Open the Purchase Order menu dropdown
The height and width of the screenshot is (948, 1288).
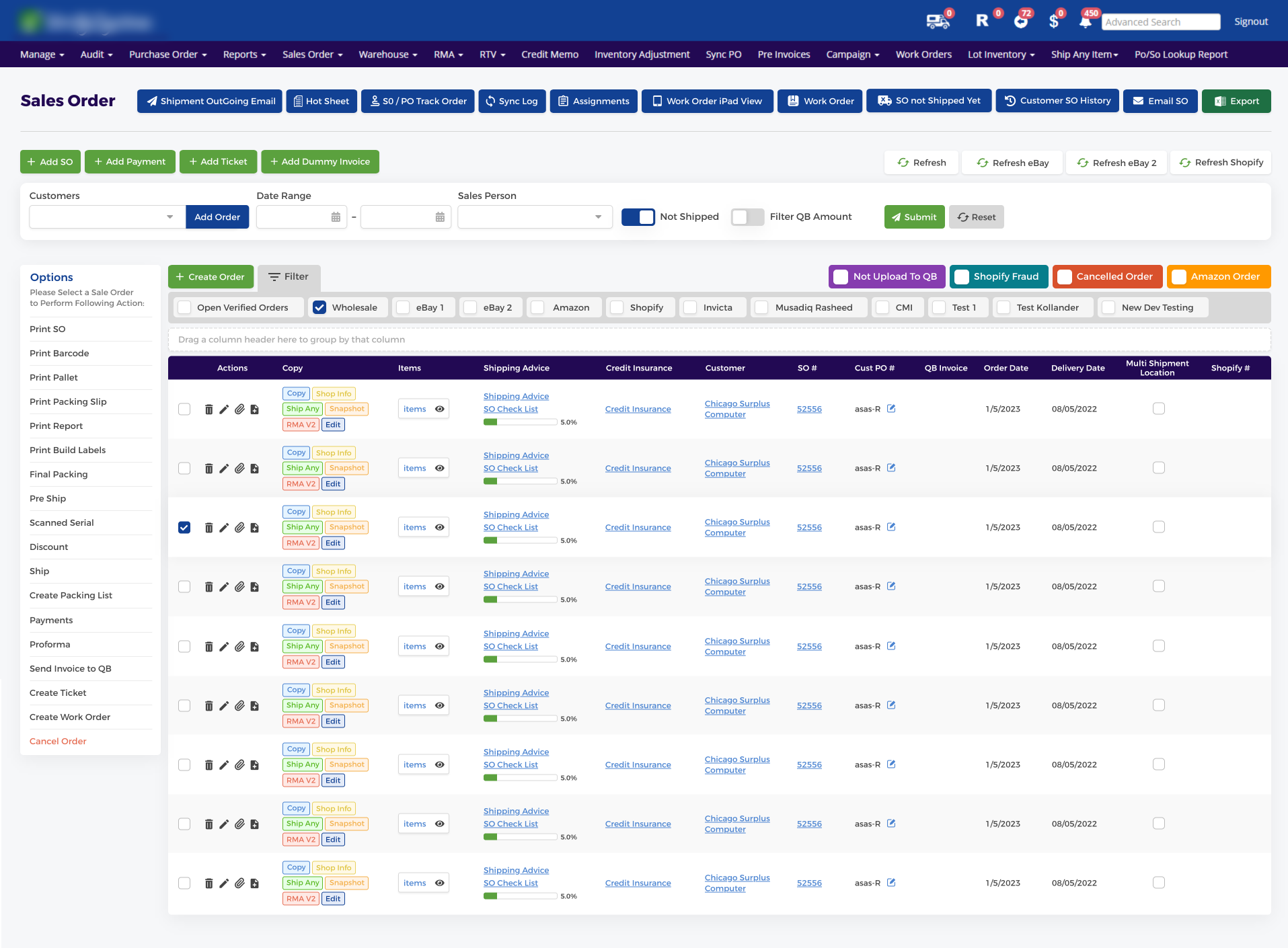[167, 54]
